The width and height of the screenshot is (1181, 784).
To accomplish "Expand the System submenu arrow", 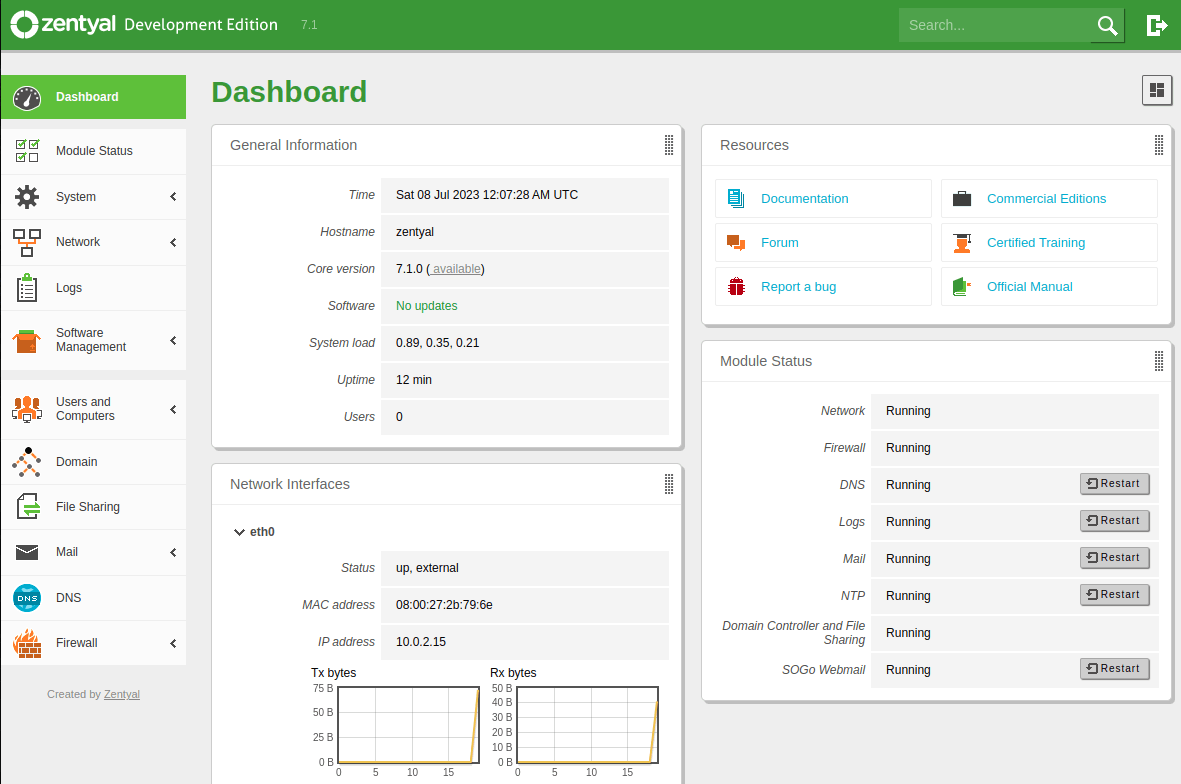I will click(x=172, y=197).
